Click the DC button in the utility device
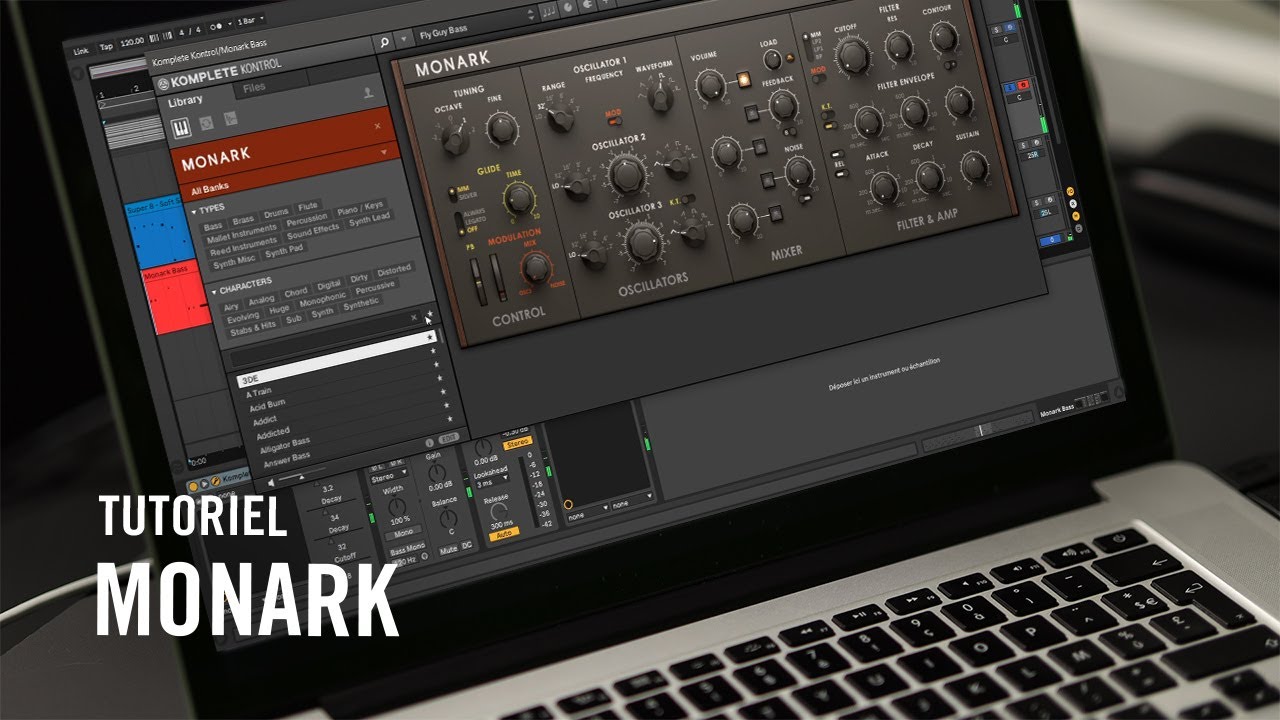 (467, 545)
